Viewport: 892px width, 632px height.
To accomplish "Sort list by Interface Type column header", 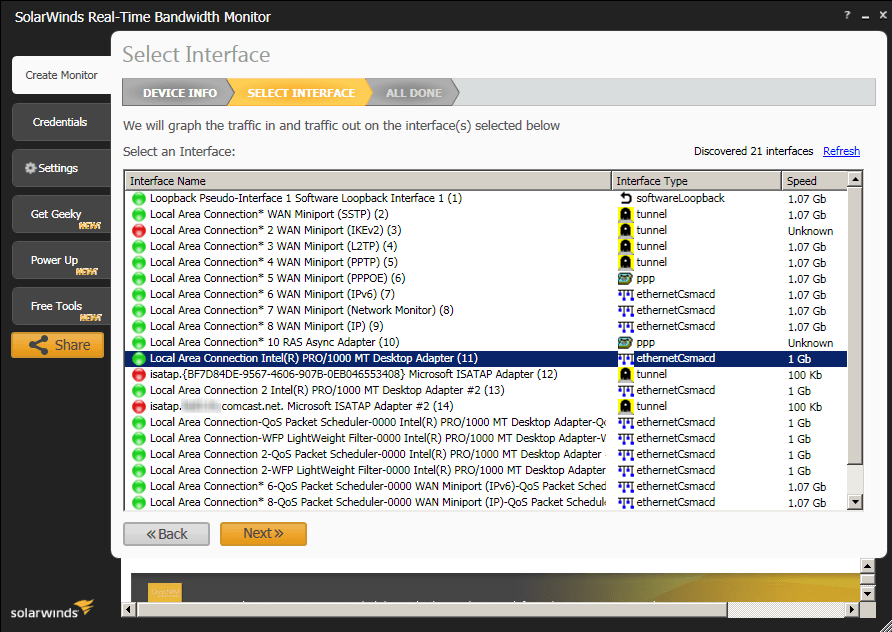I will pos(696,181).
